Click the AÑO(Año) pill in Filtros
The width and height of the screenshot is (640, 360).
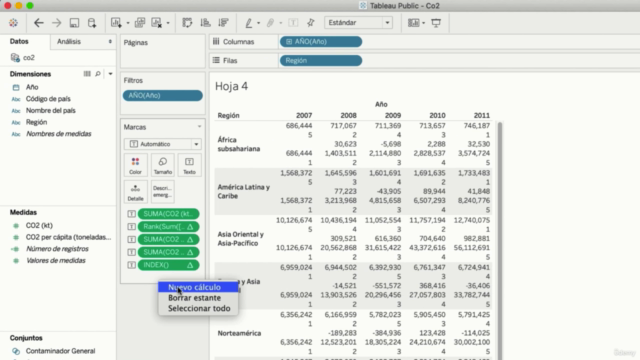click(162, 96)
